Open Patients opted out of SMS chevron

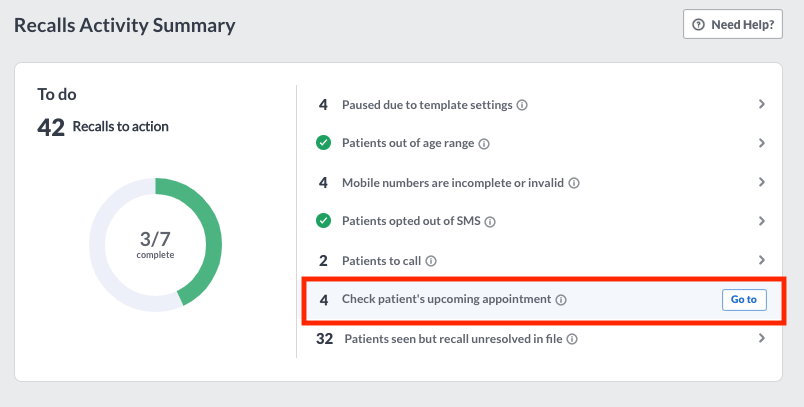(x=761, y=221)
